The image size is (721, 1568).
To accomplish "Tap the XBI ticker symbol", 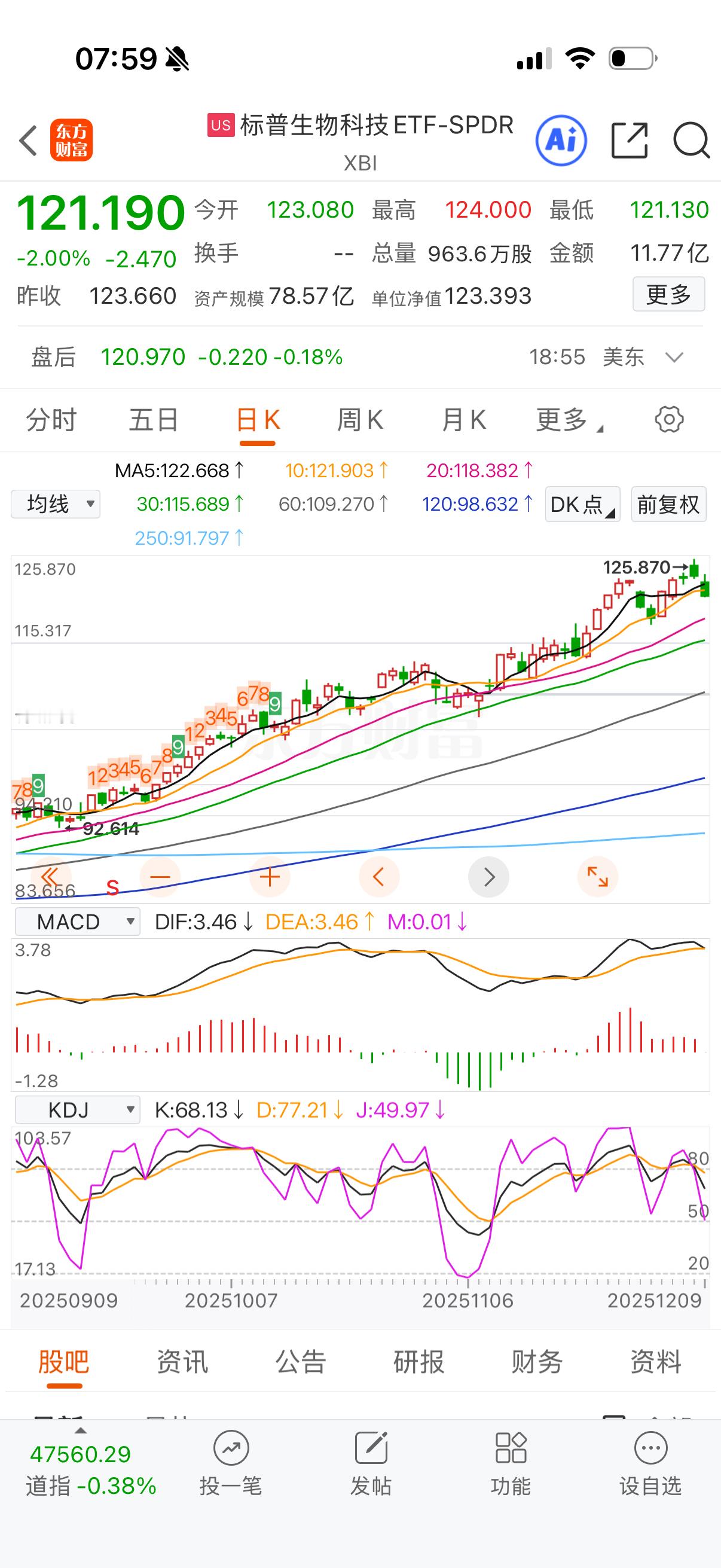I will (x=360, y=164).
